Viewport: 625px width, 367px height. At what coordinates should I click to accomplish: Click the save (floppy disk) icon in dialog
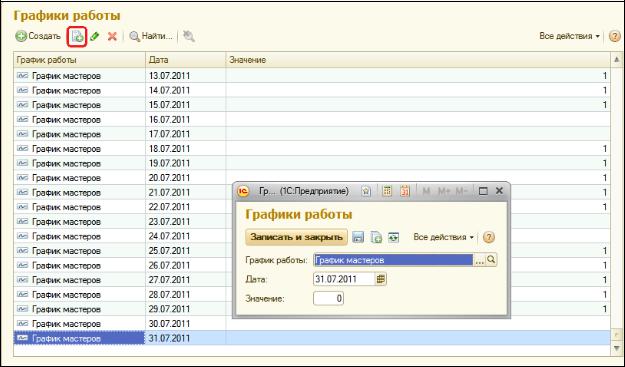tap(358, 237)
